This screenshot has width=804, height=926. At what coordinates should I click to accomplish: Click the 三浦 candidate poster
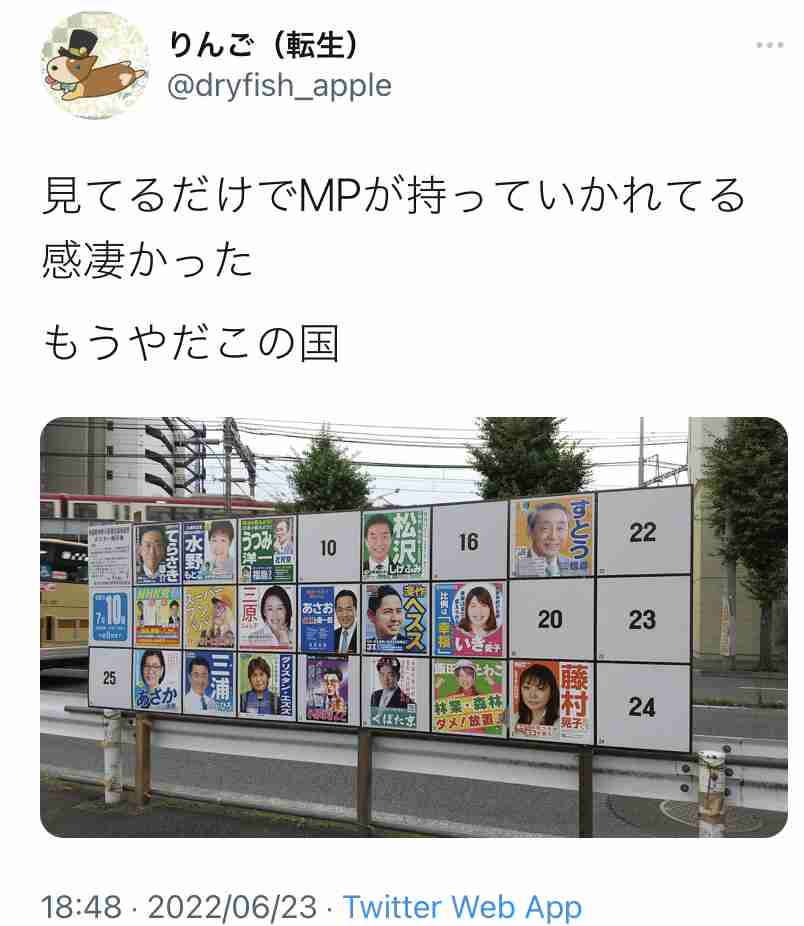[209, 683]
